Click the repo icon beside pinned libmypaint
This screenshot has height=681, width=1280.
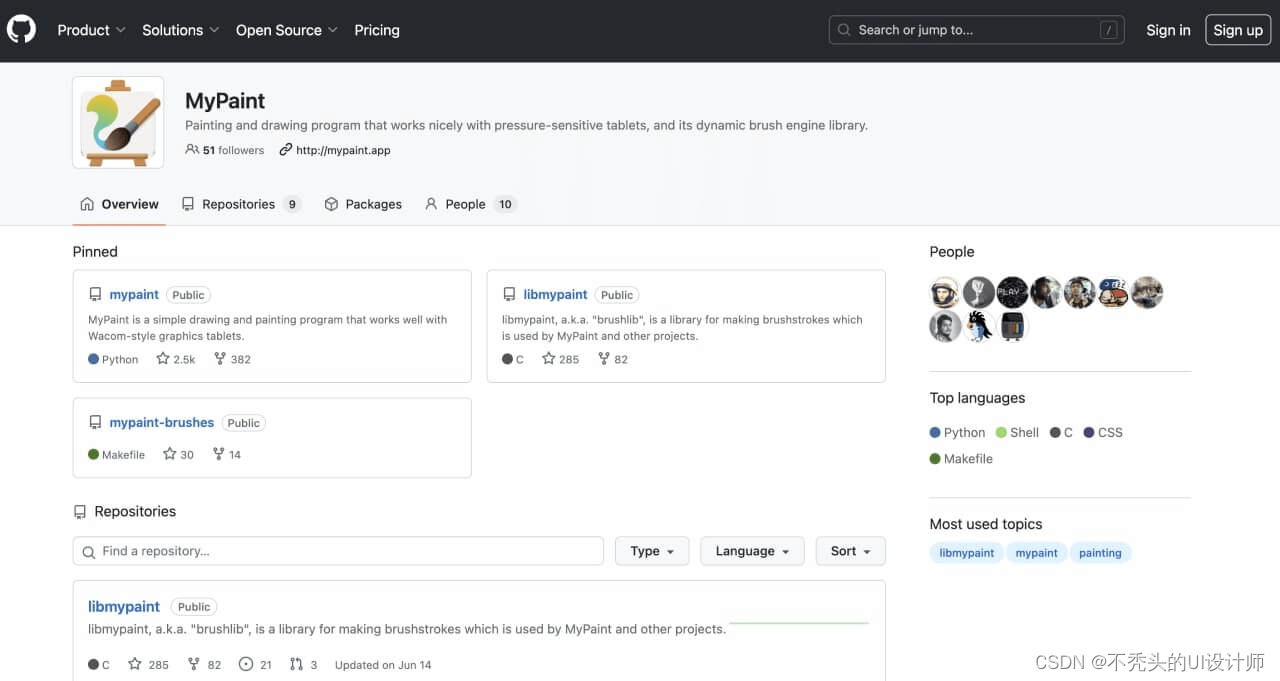click(509, 295)
